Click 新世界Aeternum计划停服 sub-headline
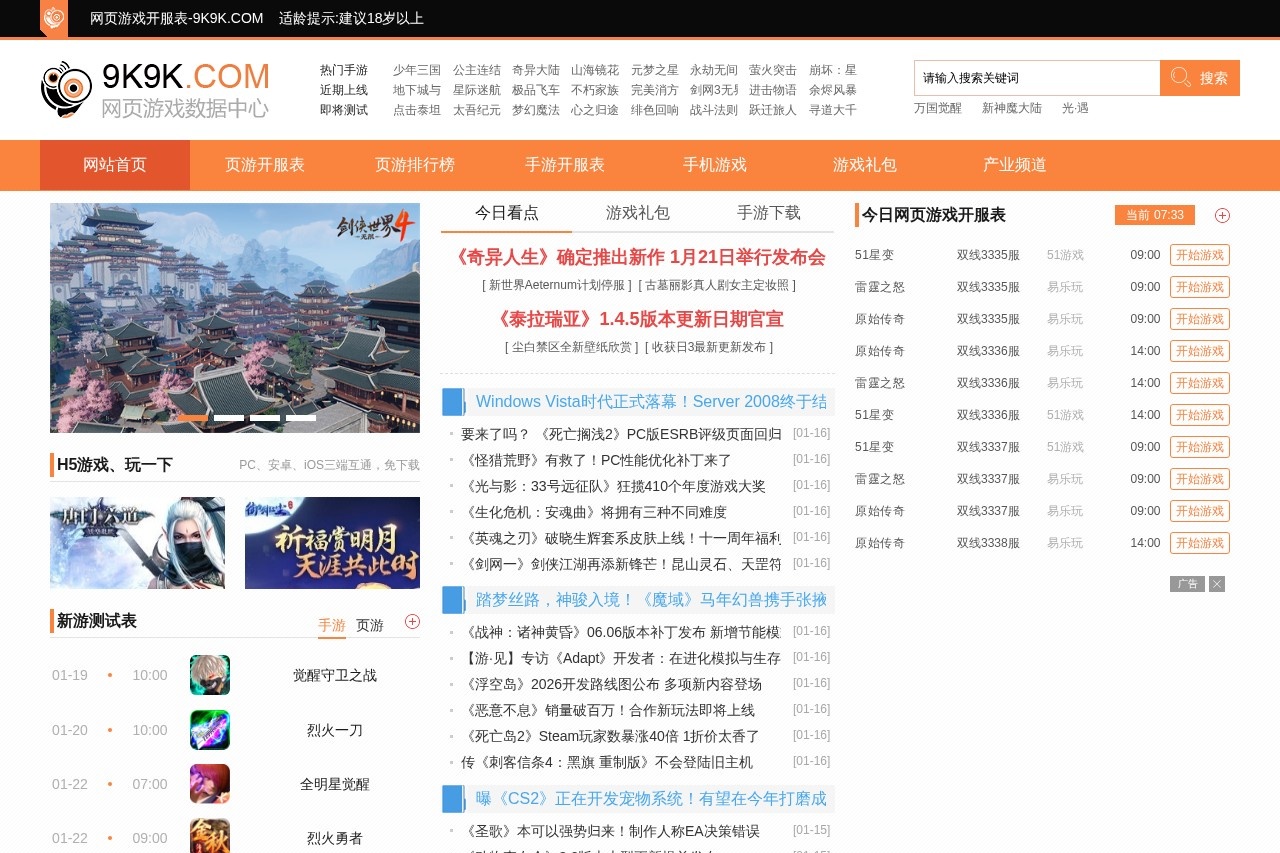Viewport: 1280px width, 853px height. [x=557, y=285]
